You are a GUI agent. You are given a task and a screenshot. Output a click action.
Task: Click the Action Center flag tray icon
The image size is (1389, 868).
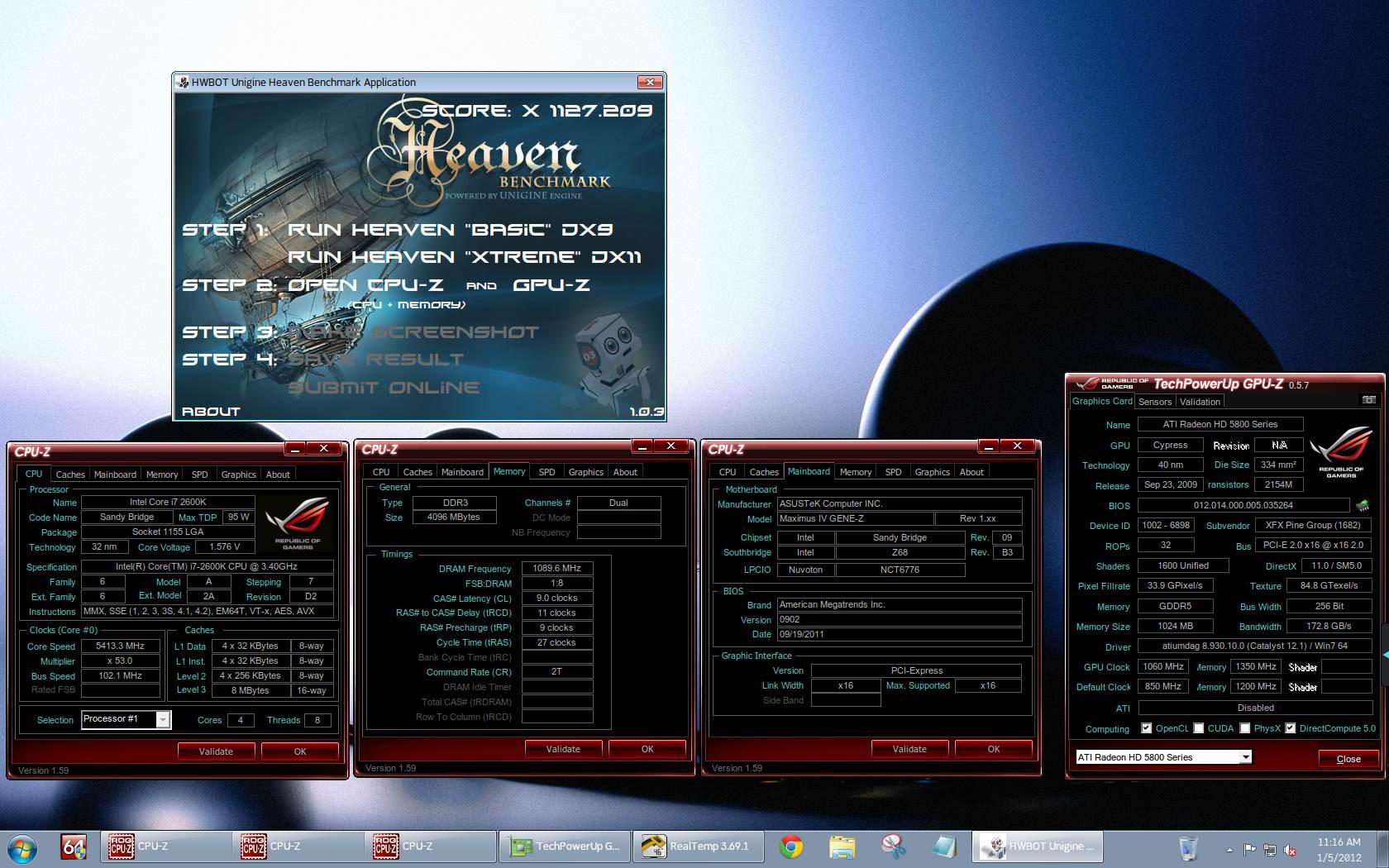1249,849
